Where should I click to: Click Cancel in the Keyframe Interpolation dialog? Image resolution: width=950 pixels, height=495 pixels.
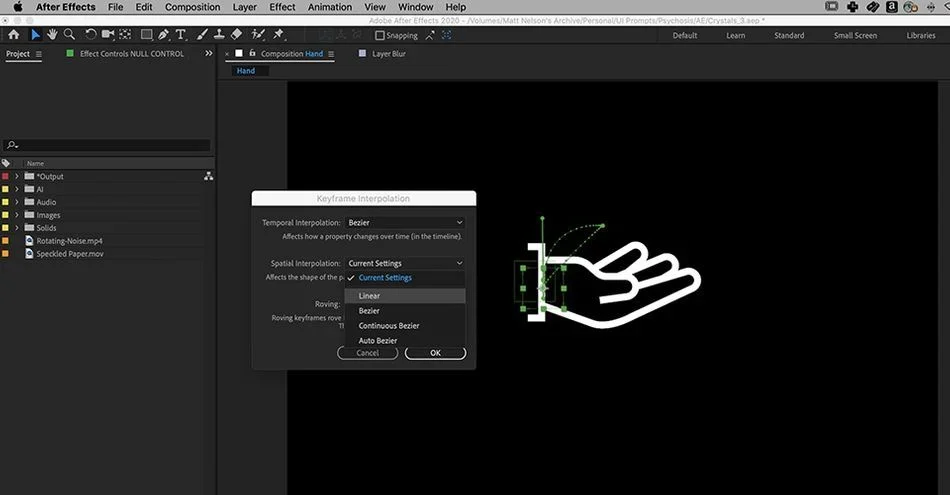pos(367,353)
